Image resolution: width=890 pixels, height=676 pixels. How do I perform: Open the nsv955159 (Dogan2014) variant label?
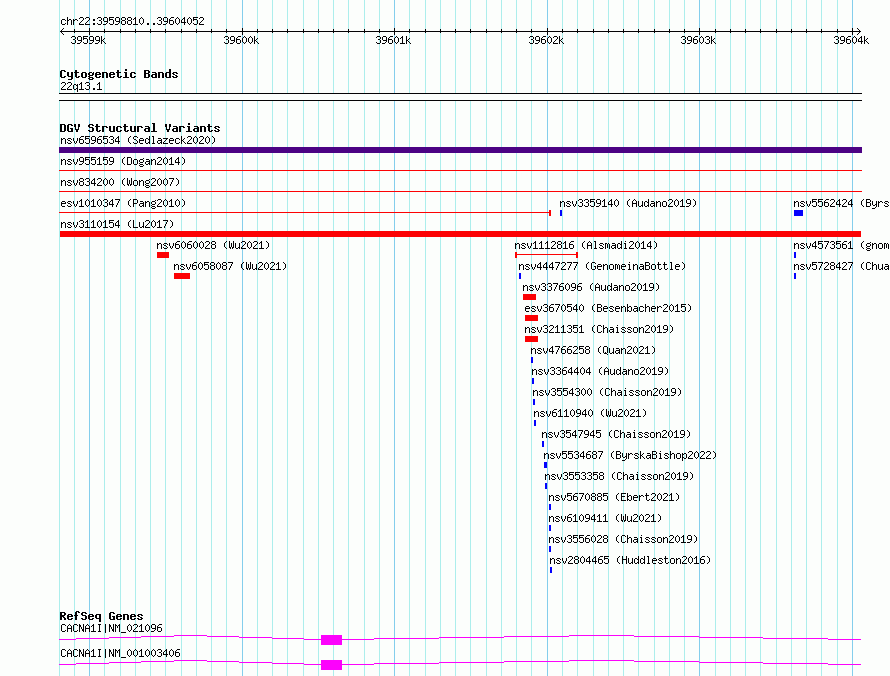click(x=123, y=161)
